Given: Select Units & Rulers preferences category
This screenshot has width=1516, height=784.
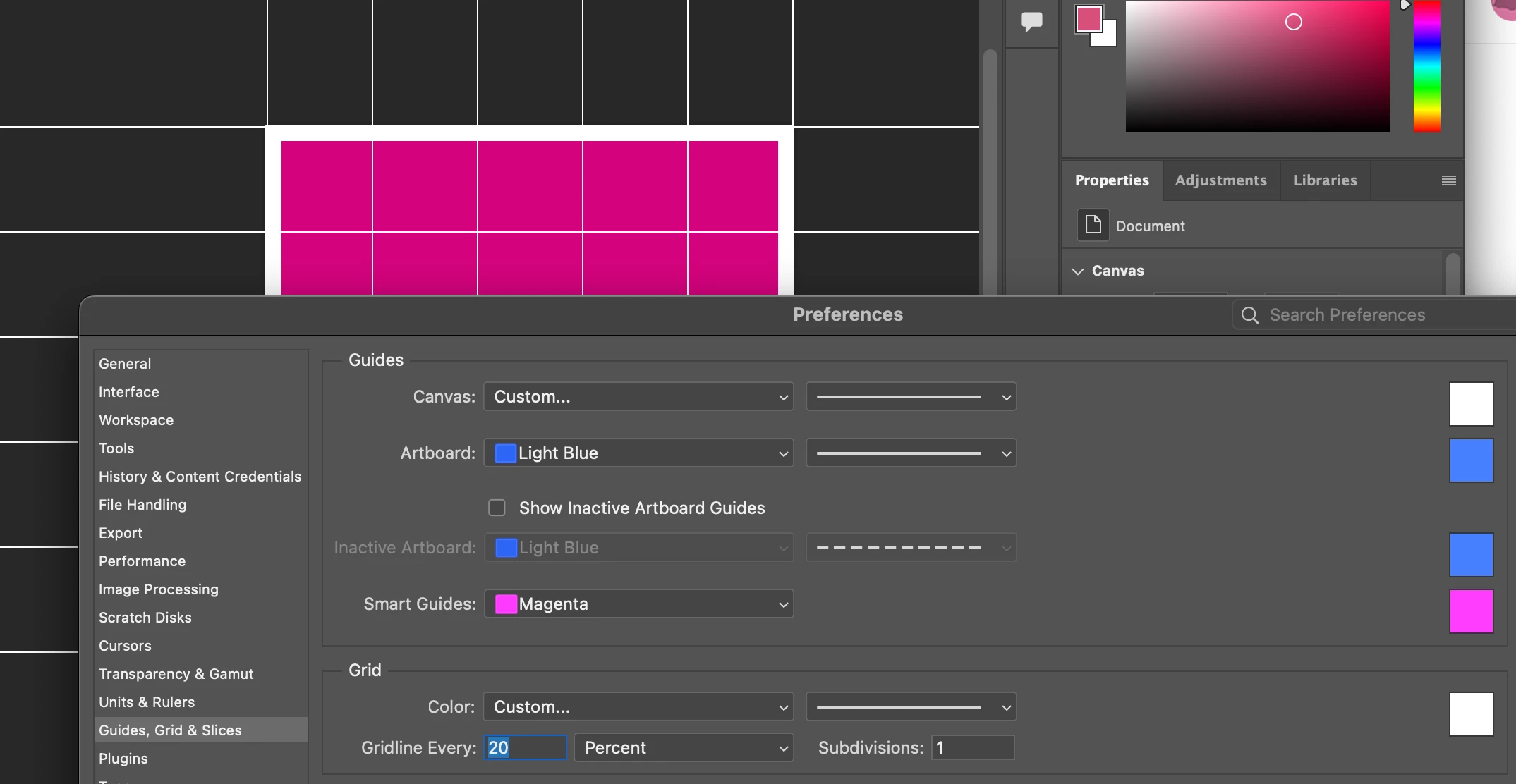Looking at the screenshot, I should 147,702.
